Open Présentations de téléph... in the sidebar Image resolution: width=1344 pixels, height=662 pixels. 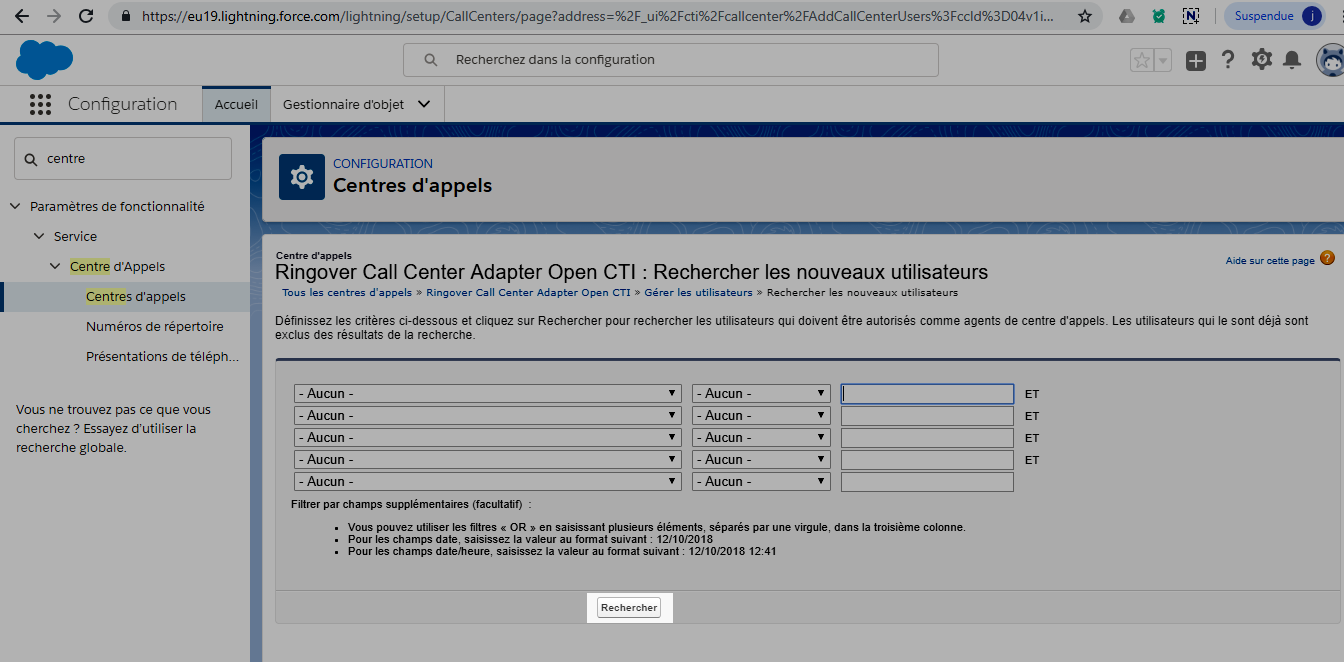click(x=163, y=356)
